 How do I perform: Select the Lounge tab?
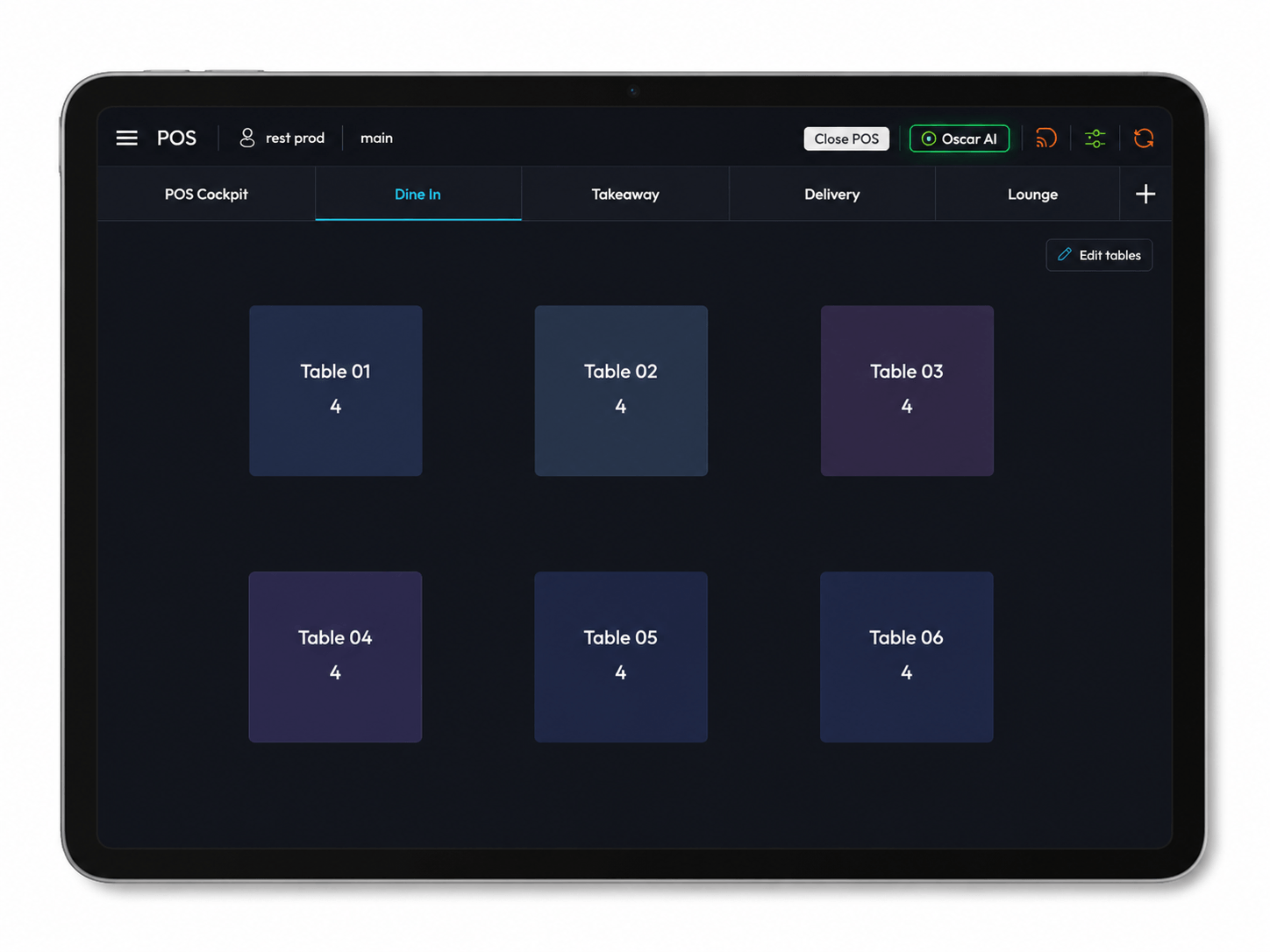(x=1032, y=194)
